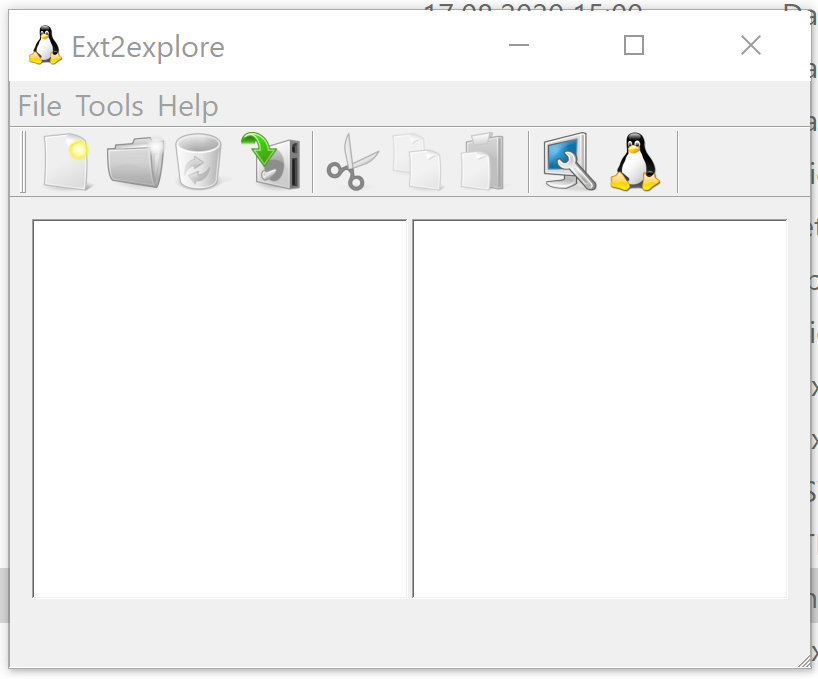This screenshot has height=679, width=818.
Task: Click the green arrow save-to-disk icon
Action: (x=269, y=161)
